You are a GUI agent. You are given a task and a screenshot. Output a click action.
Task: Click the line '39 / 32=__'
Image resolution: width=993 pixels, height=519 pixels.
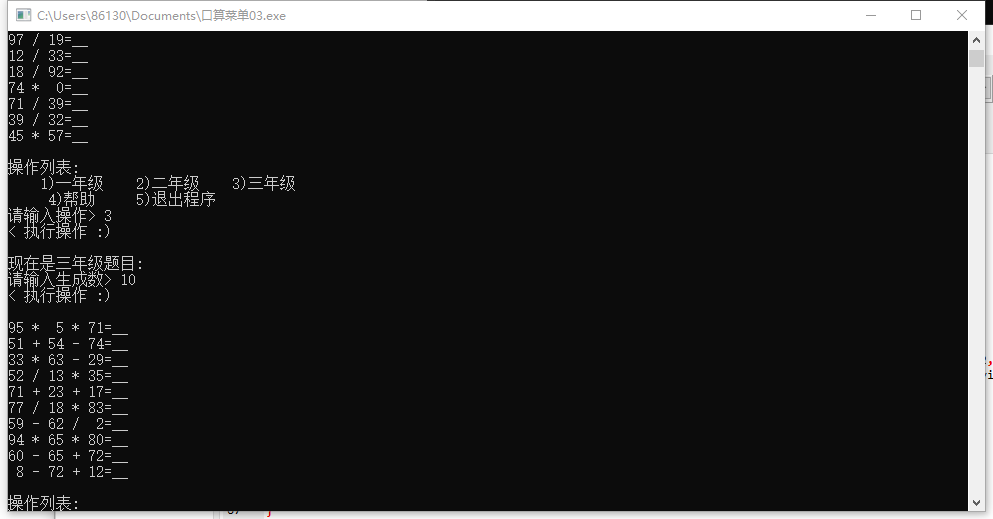click(48, 120)
